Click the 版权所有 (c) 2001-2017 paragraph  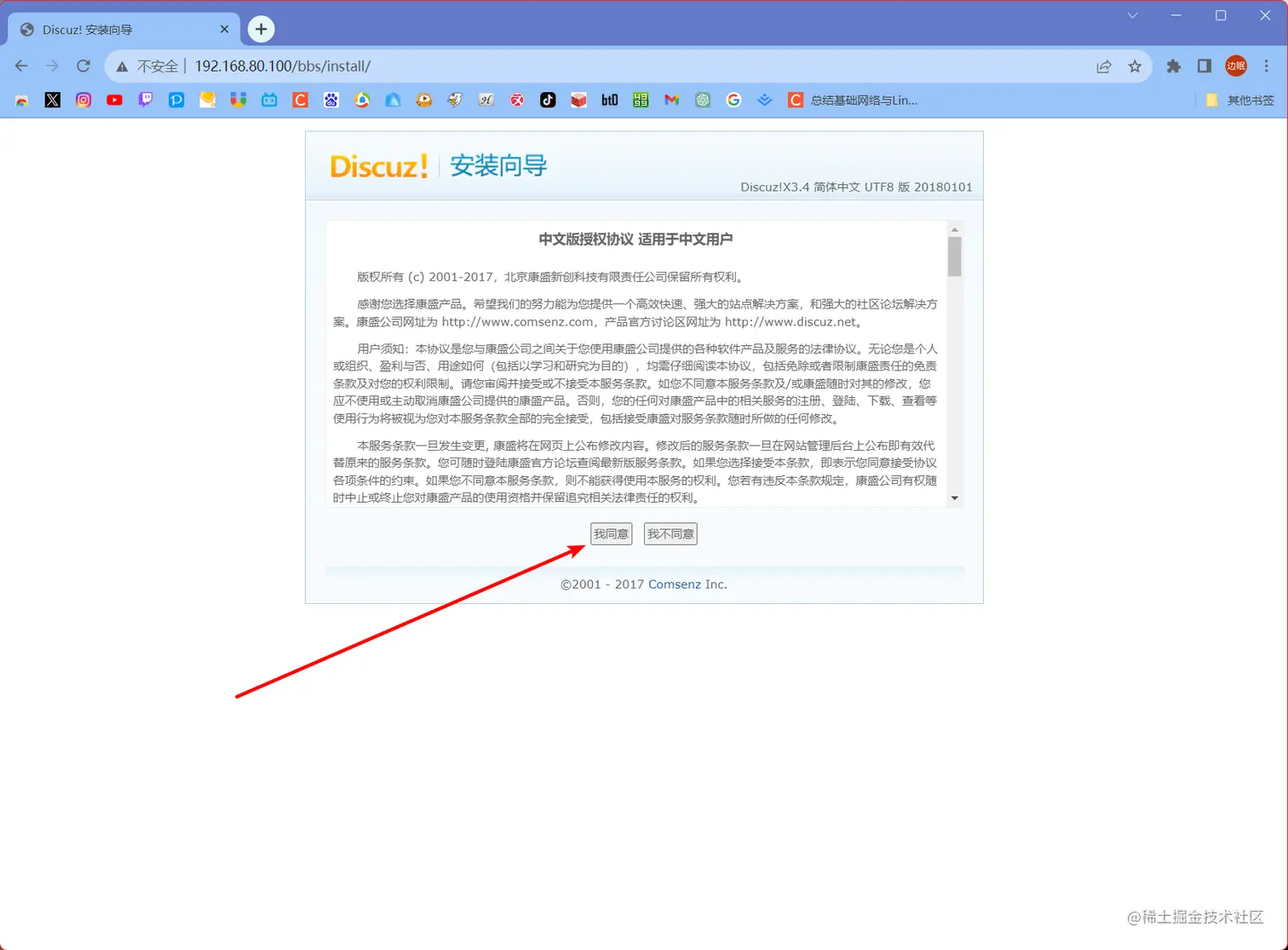551,277
